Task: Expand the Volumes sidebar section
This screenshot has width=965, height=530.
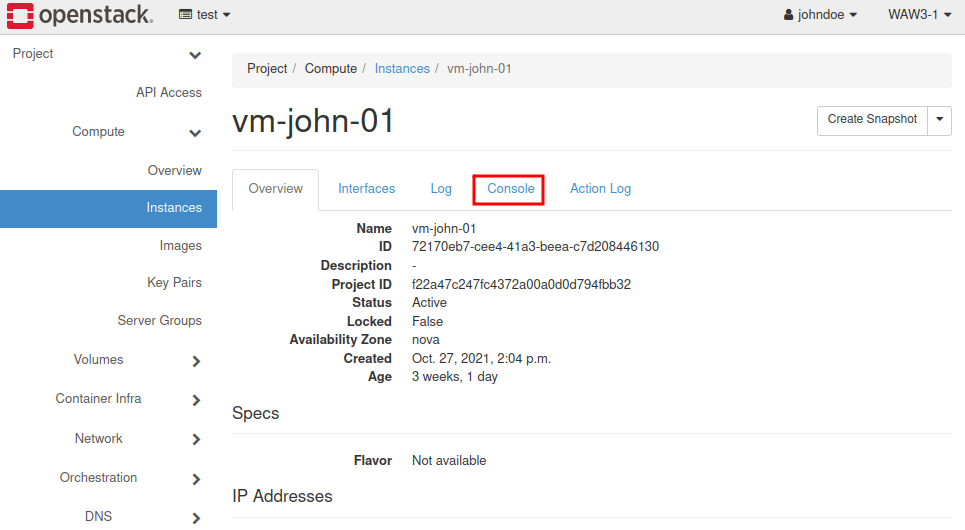Action: coord(195,361)
